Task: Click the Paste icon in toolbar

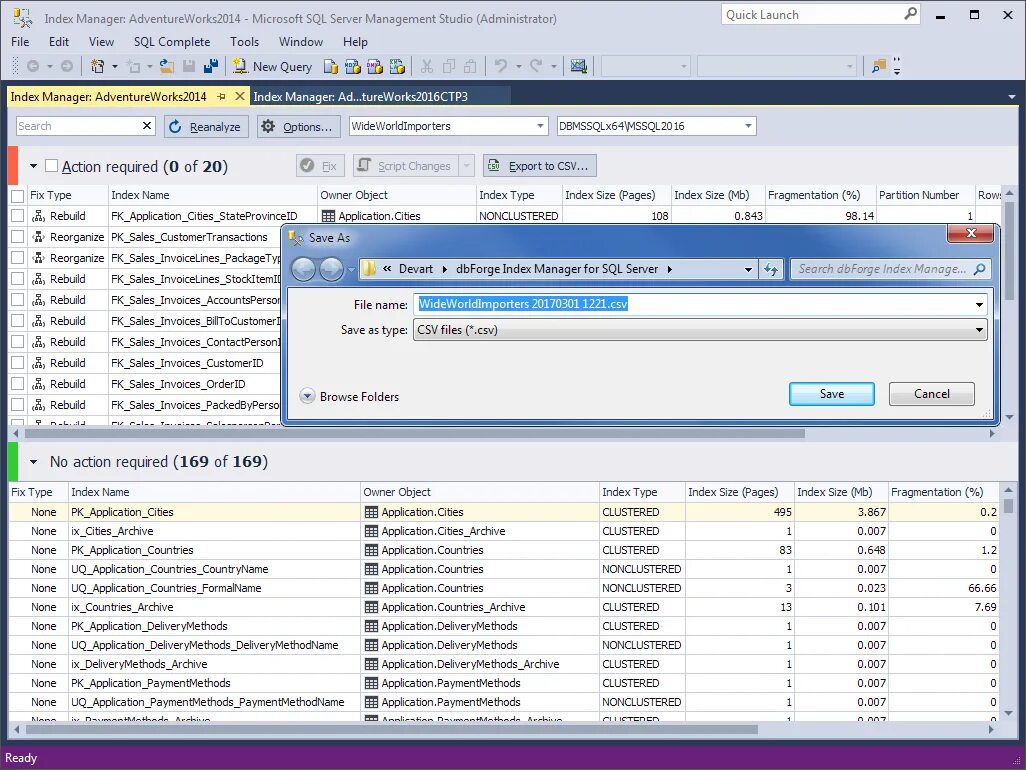Action: click(470, 66)
